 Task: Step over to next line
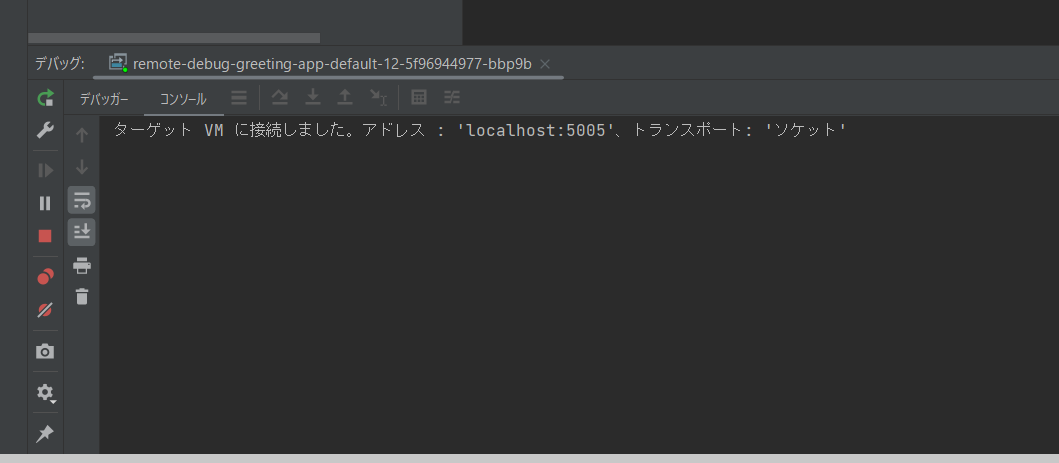[x=280, y=98]
